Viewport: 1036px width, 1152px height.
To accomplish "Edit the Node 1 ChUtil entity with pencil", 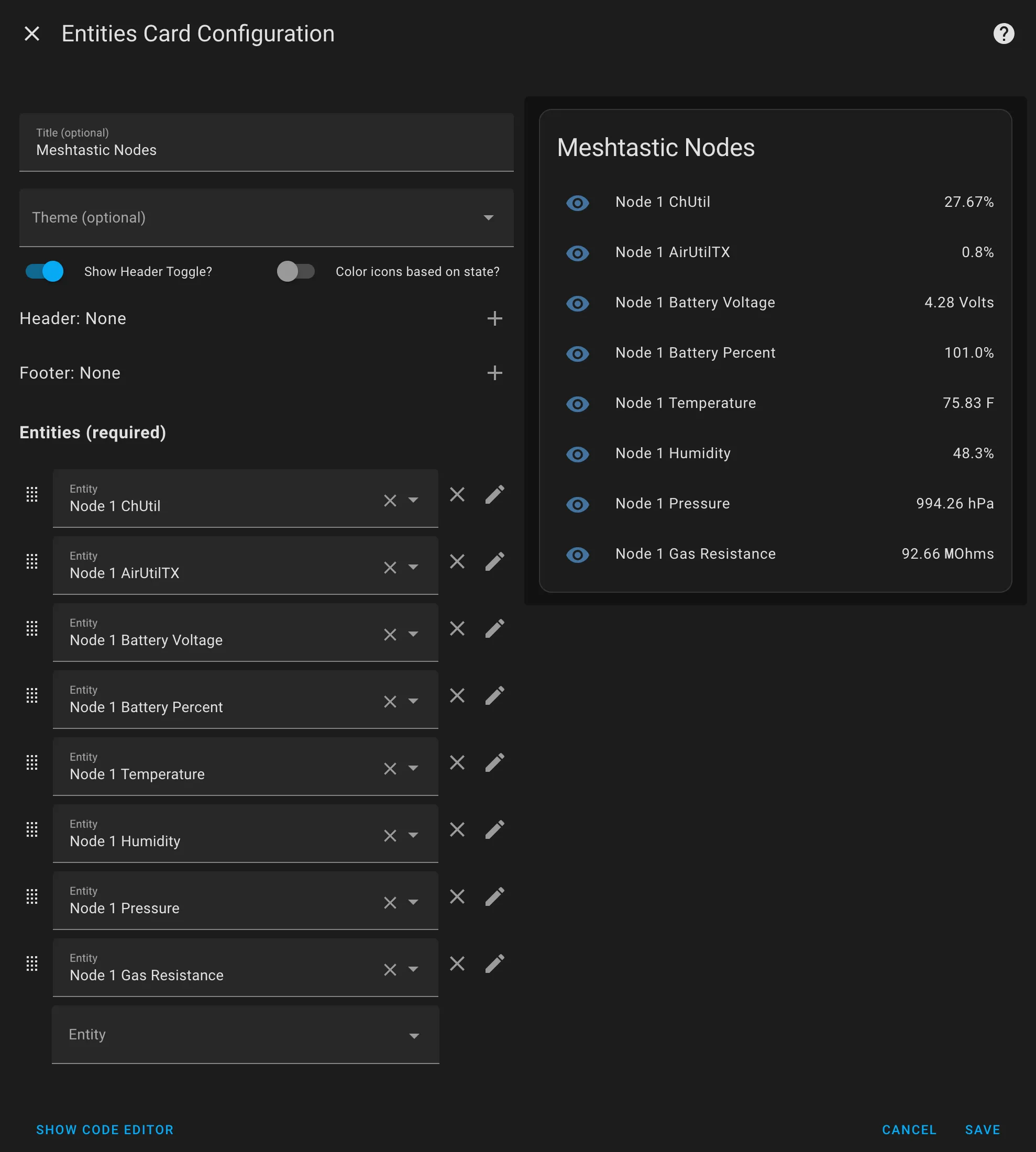I will pos(494,495).
